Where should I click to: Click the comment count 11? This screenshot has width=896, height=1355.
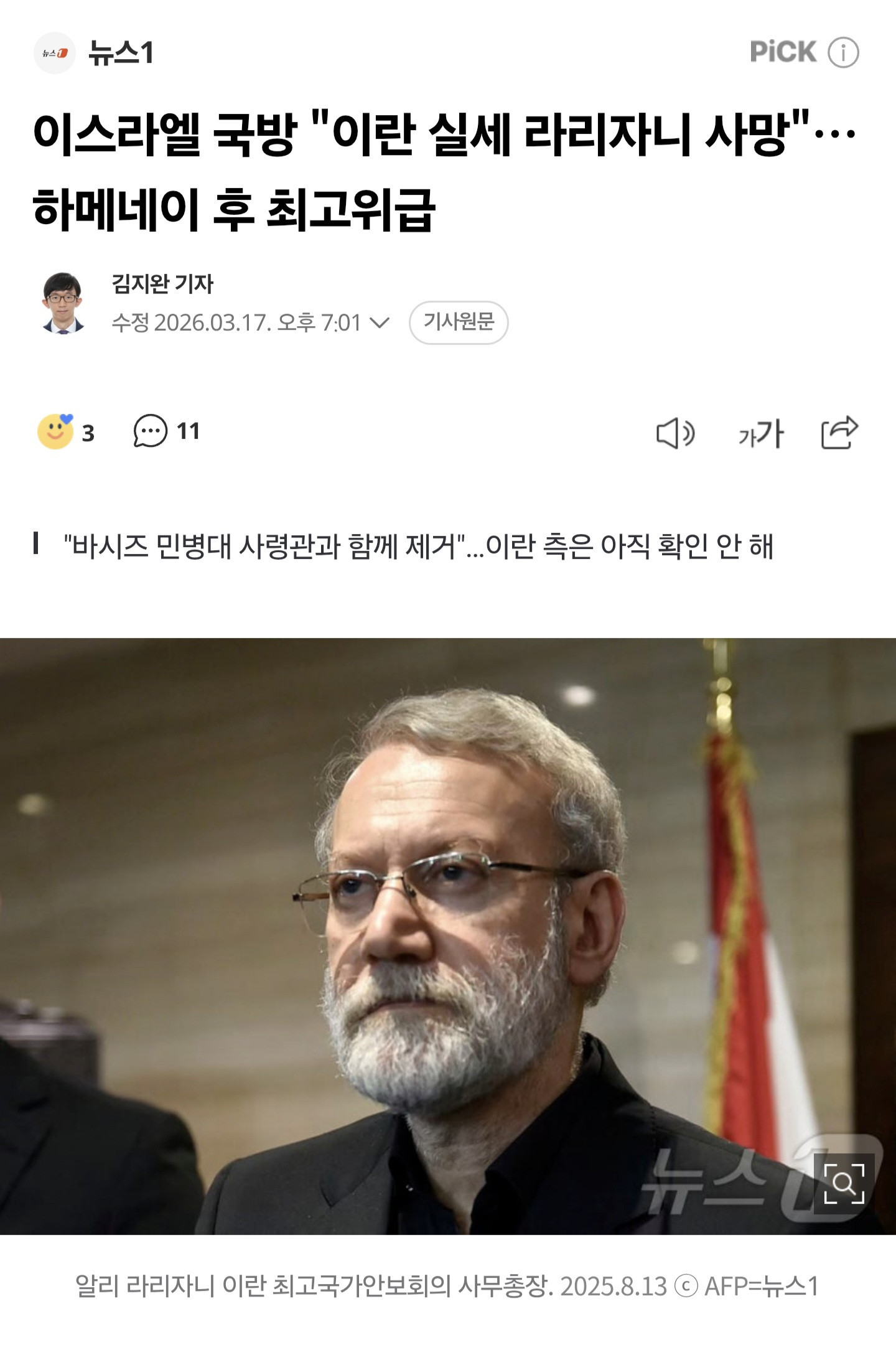[188, 431]
